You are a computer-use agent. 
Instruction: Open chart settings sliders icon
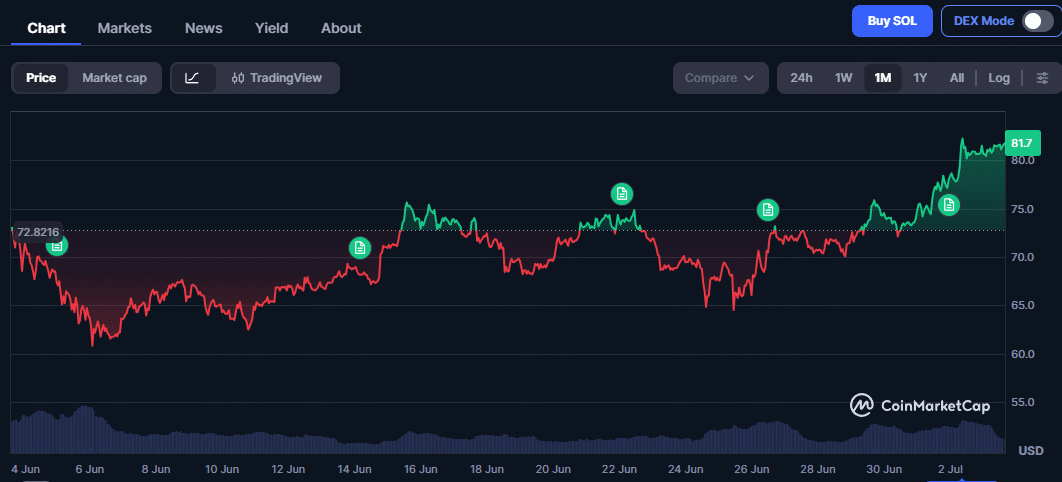1042,78
